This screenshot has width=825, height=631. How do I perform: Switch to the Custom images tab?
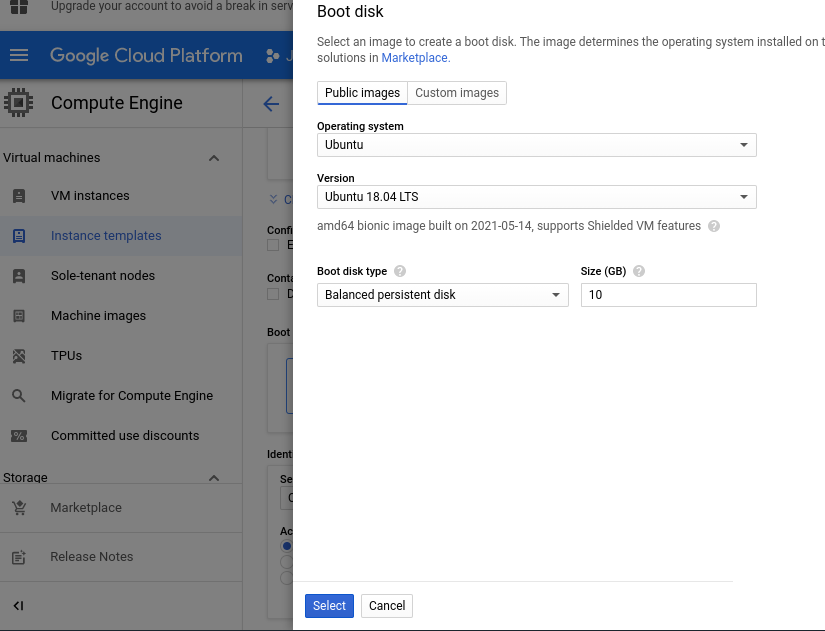457,93
